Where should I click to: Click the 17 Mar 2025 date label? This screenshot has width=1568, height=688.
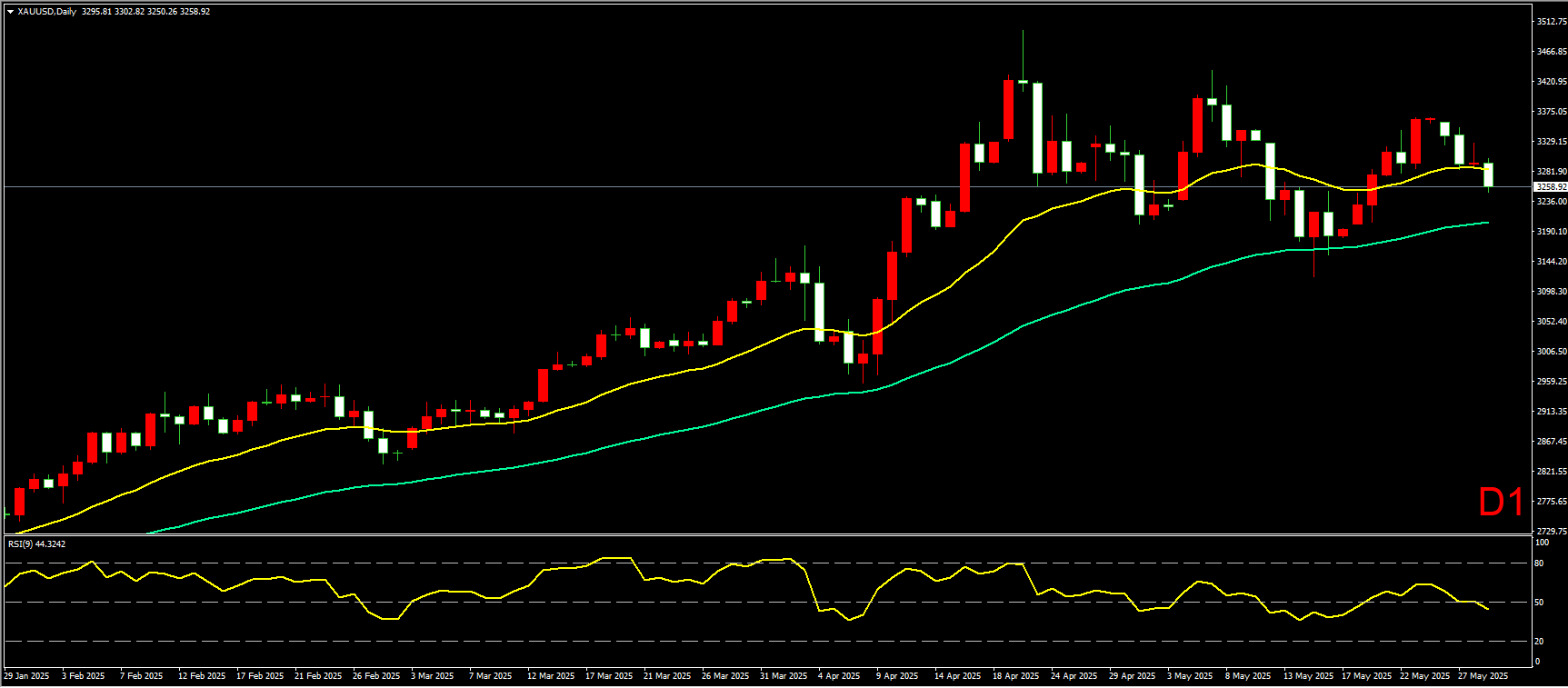tap(609, 676)
